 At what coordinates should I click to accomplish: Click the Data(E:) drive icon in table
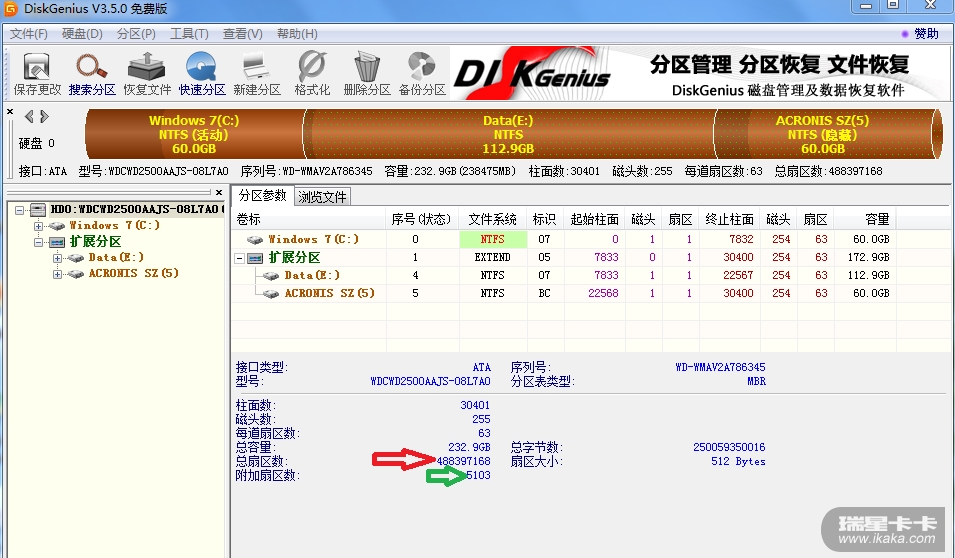pos(270,275)
